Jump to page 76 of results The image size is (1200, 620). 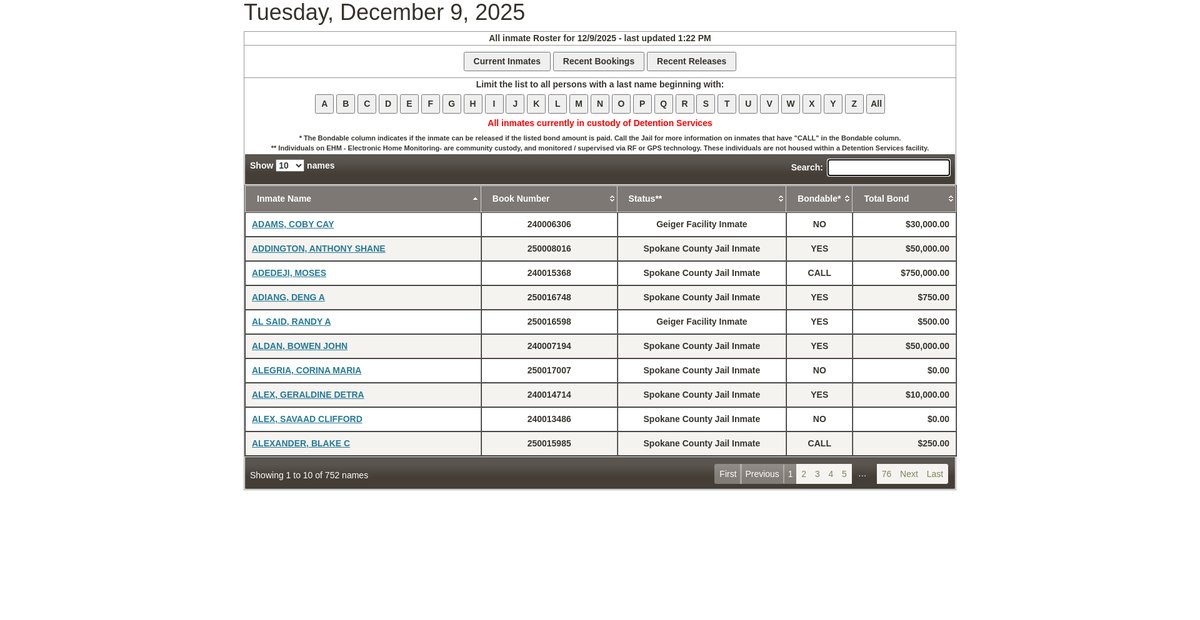(x=886, y=474)
